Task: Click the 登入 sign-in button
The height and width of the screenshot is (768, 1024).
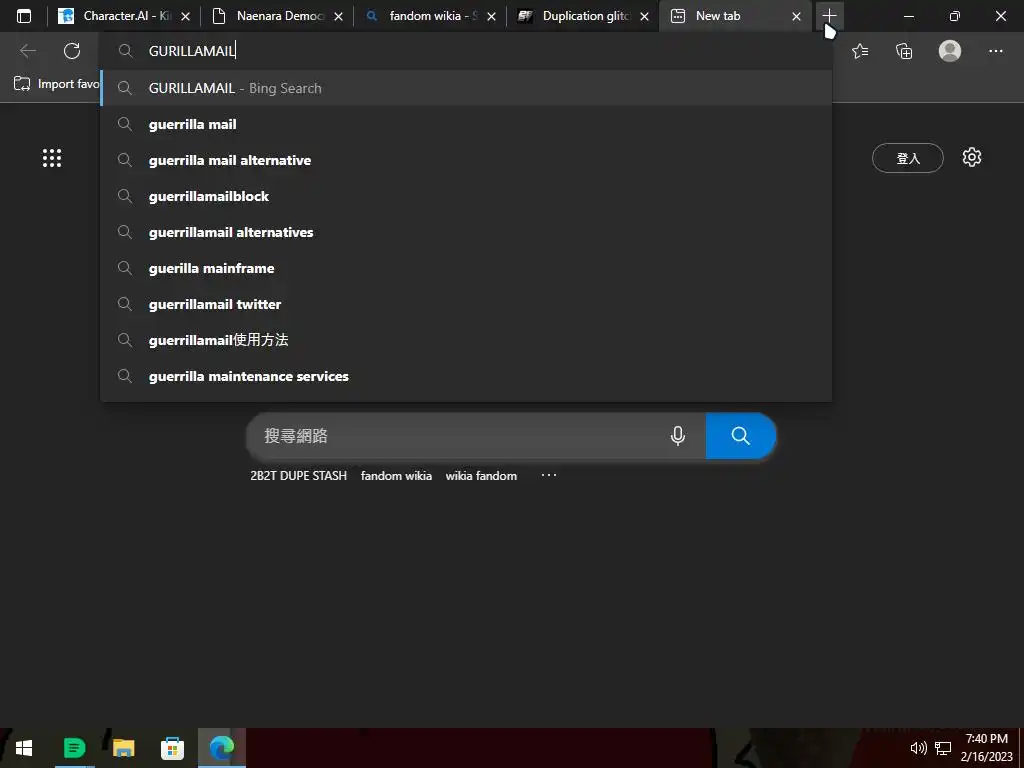Action: [x=908, y=158]
